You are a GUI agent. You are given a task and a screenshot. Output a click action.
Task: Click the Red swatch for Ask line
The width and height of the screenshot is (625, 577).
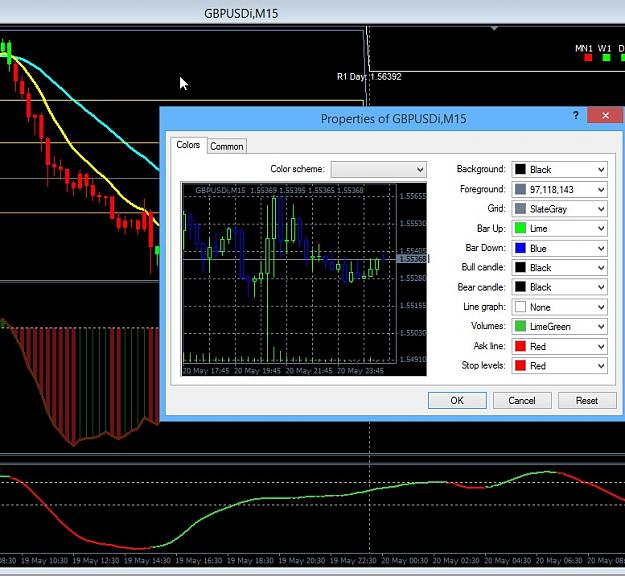(520, 346)
